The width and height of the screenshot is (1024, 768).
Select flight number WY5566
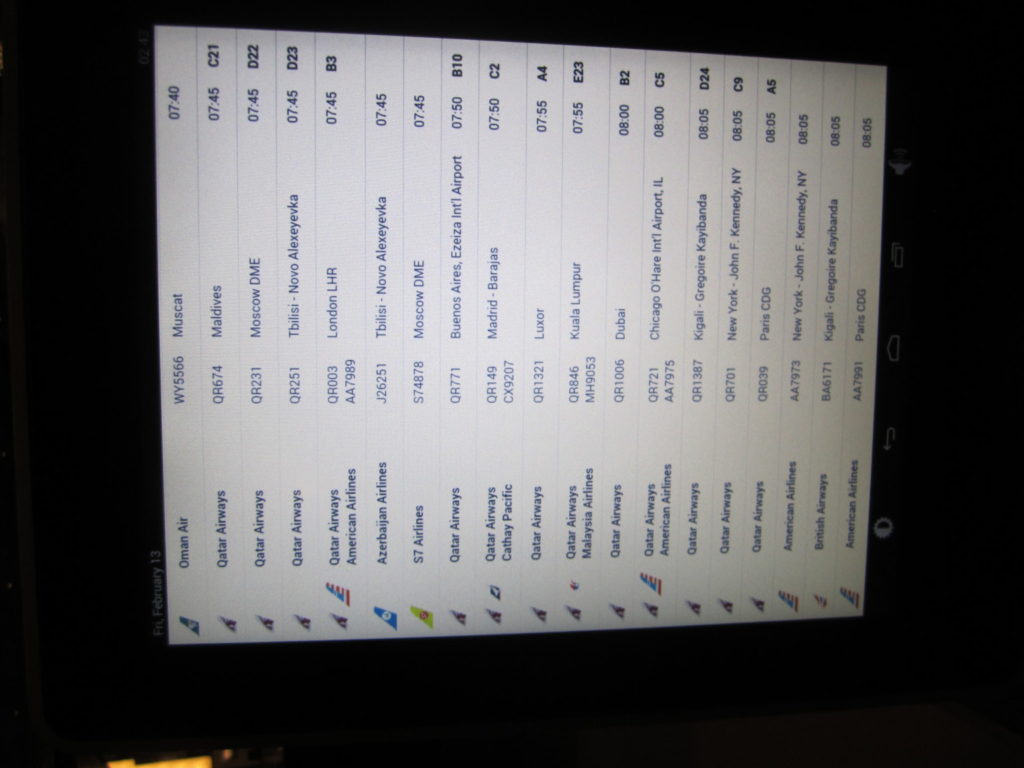tap(179, 380)
